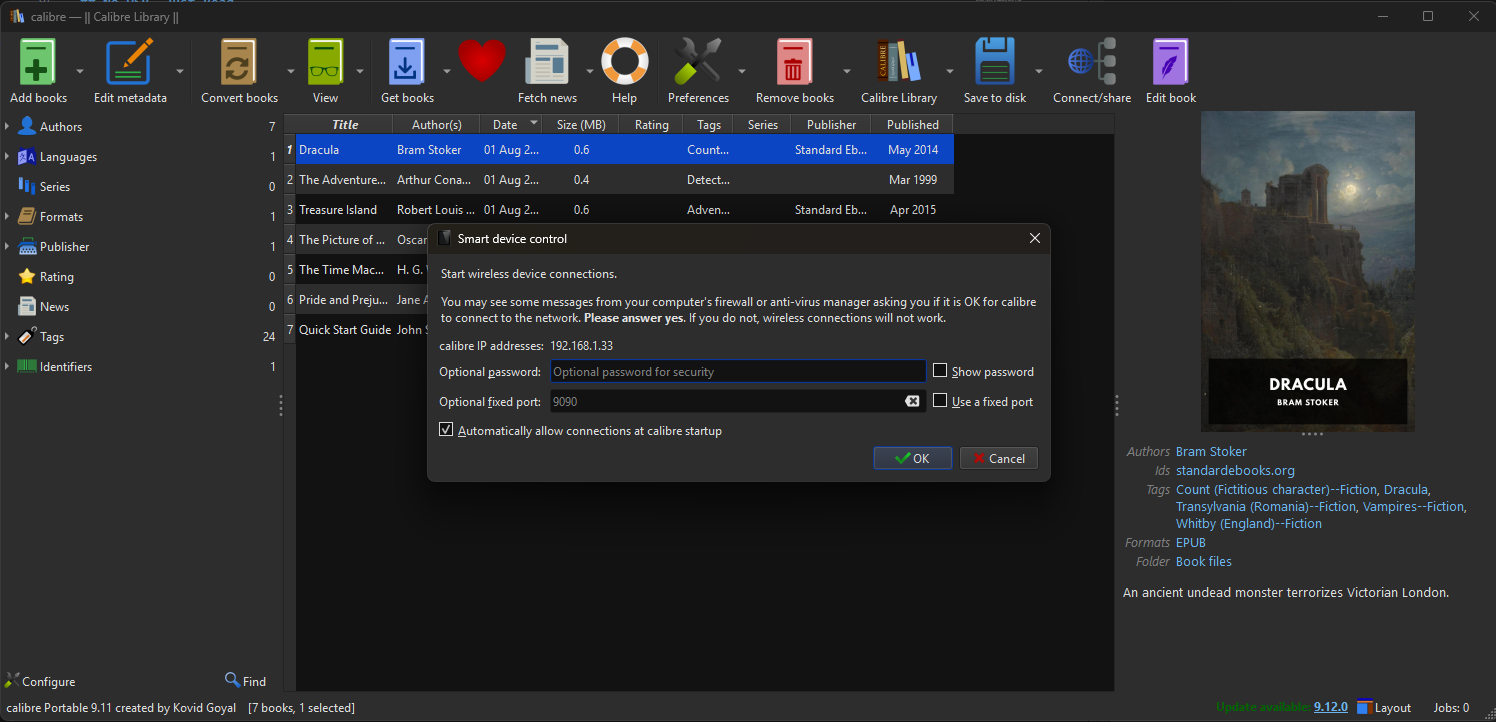Screen dimensions: 1496x722
Task: Expand the Languages category arrow
Action: pyautogui.click(x=7, y=156)
